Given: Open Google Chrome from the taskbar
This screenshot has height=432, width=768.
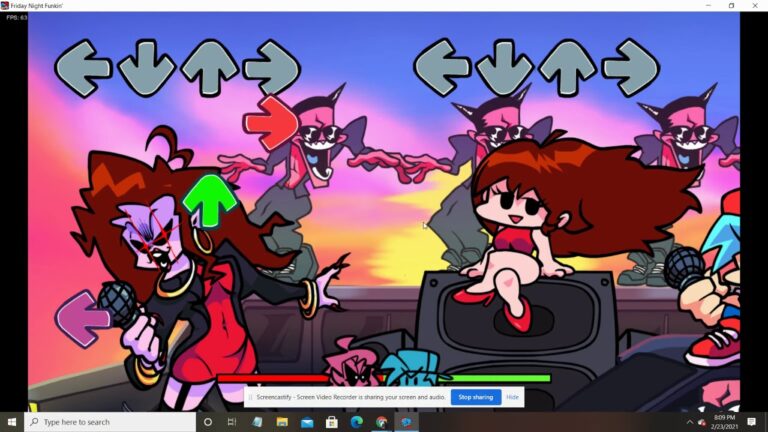Looking at the screenshot, I should [x=382, y=422].
